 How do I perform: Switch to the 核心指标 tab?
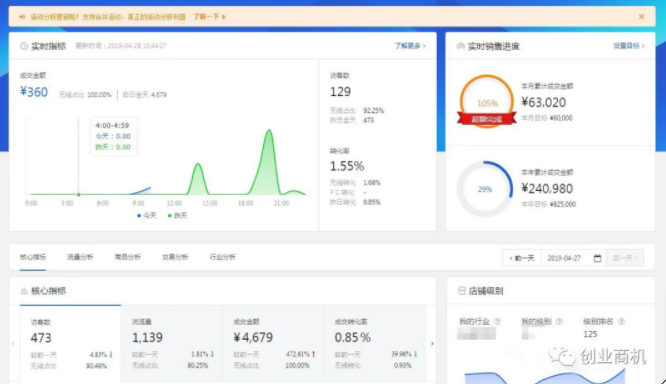tap(33, 257)
